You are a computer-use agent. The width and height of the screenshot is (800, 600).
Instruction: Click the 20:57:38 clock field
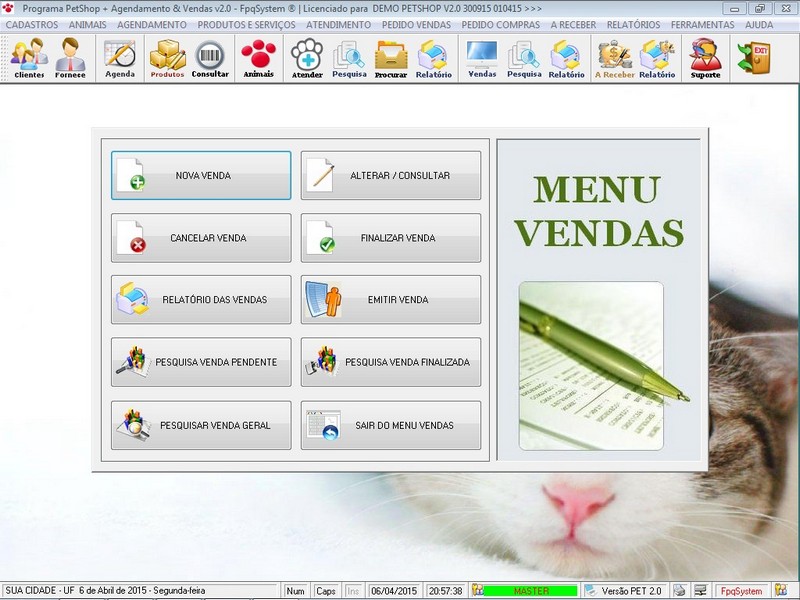tap(445, 591)
